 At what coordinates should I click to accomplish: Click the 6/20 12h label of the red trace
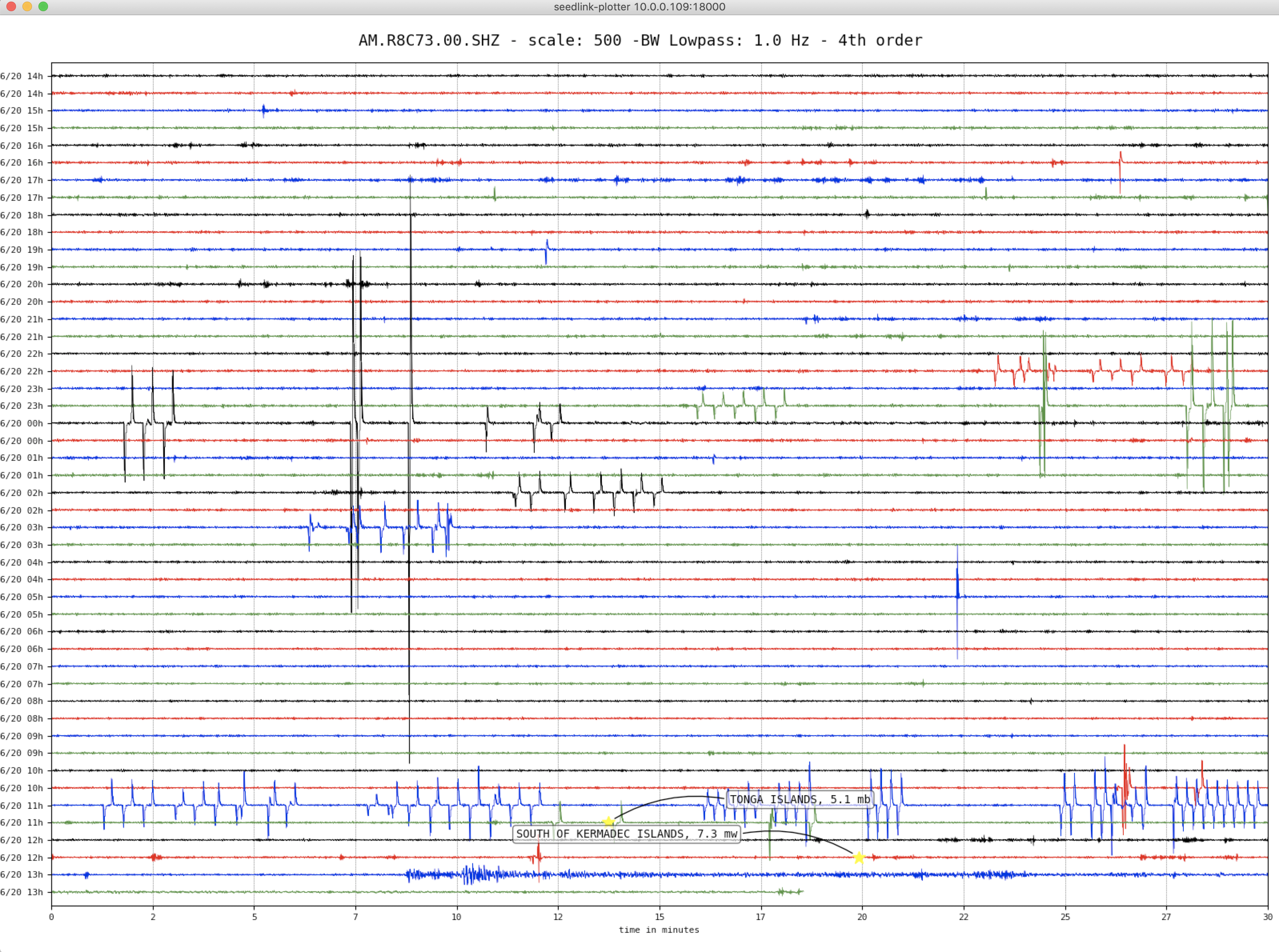[x=22, y=858]
